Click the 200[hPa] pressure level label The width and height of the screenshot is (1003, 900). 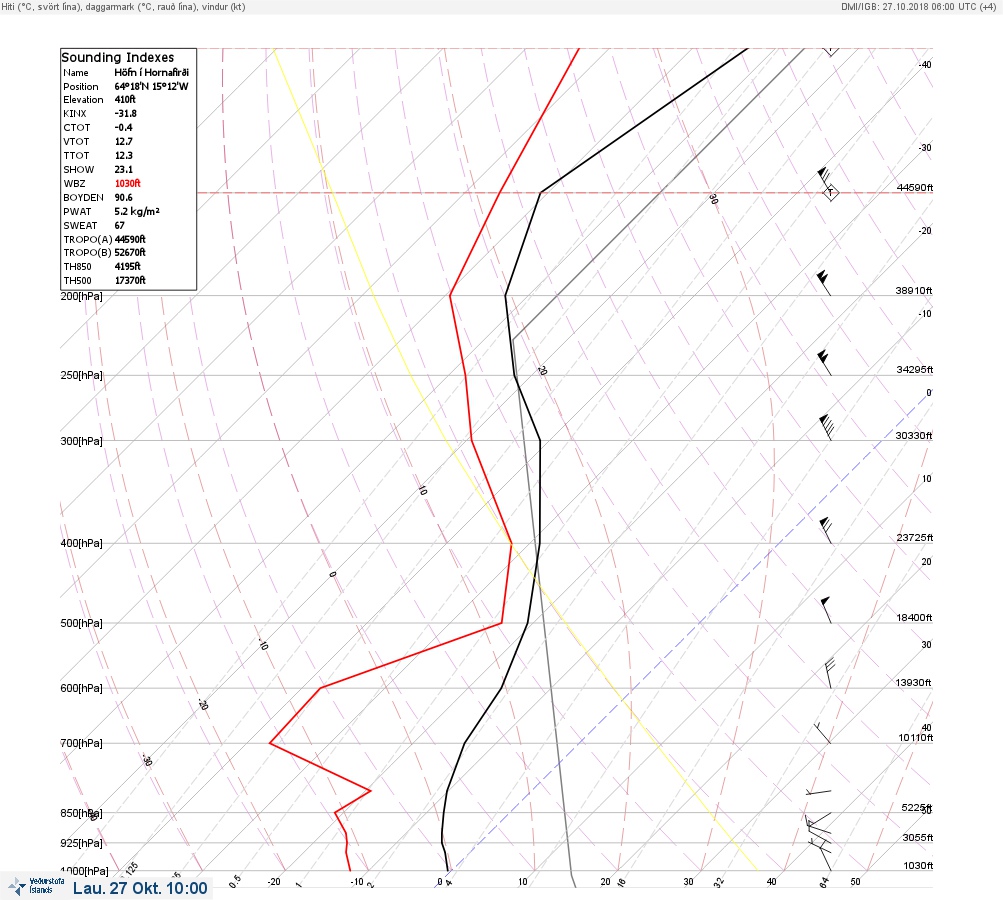coord(81,296)
